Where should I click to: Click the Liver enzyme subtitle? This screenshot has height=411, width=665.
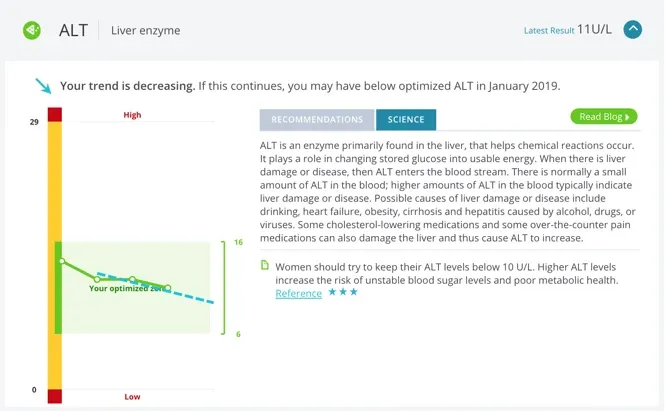coord(146,31)
